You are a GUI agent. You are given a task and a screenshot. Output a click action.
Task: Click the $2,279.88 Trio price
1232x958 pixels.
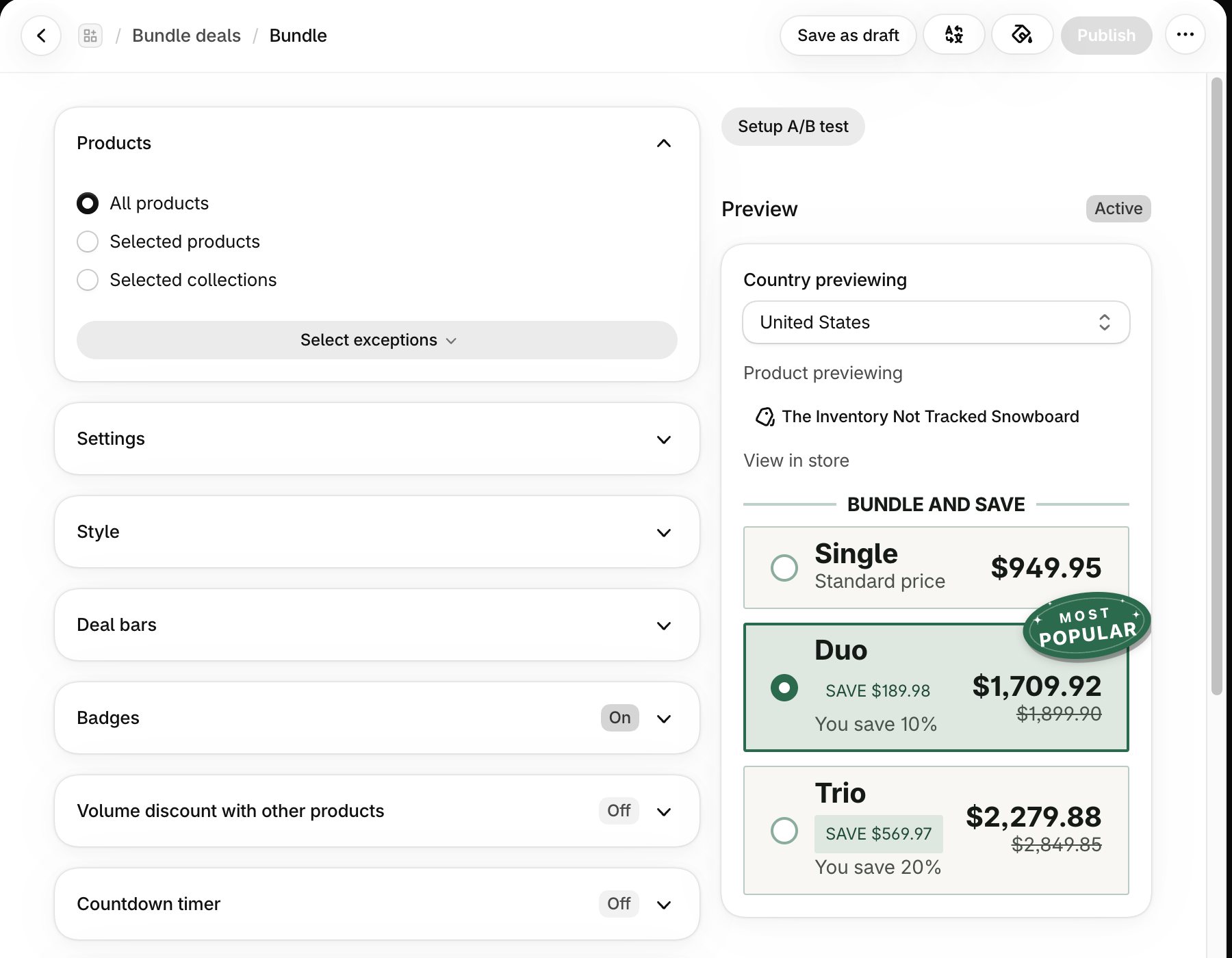[1034, 816]
